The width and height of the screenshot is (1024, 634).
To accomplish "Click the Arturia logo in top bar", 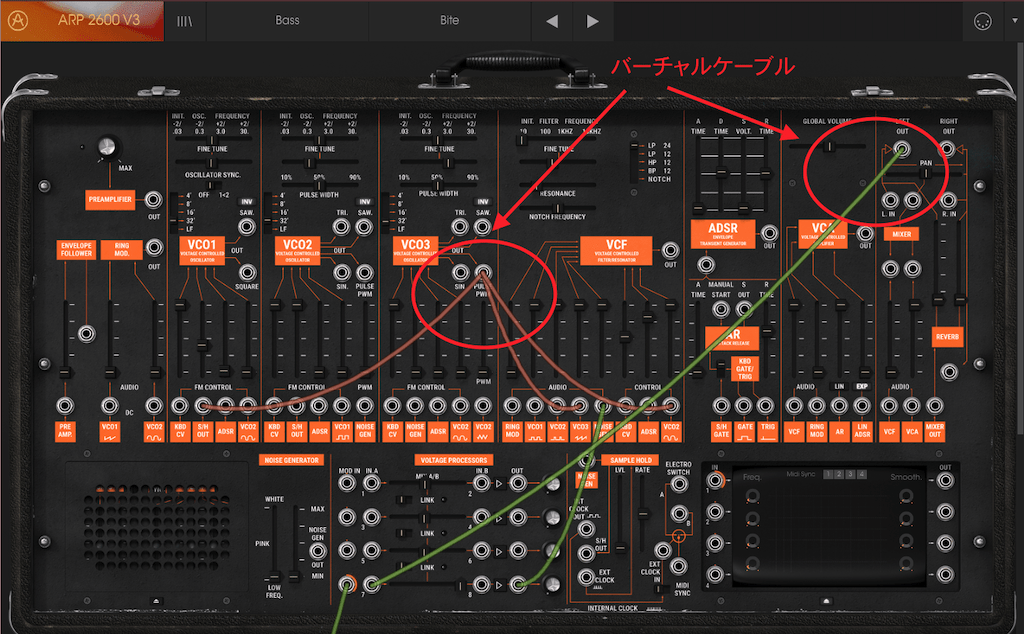I will coord(18,20).
